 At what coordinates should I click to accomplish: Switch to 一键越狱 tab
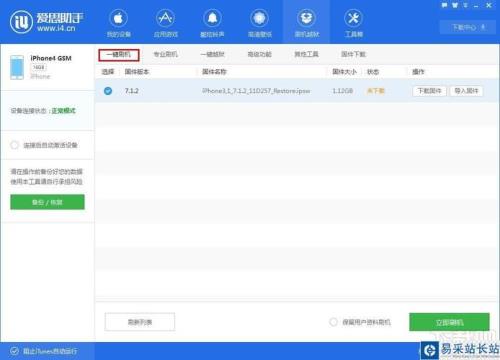[x=213, y=54]
